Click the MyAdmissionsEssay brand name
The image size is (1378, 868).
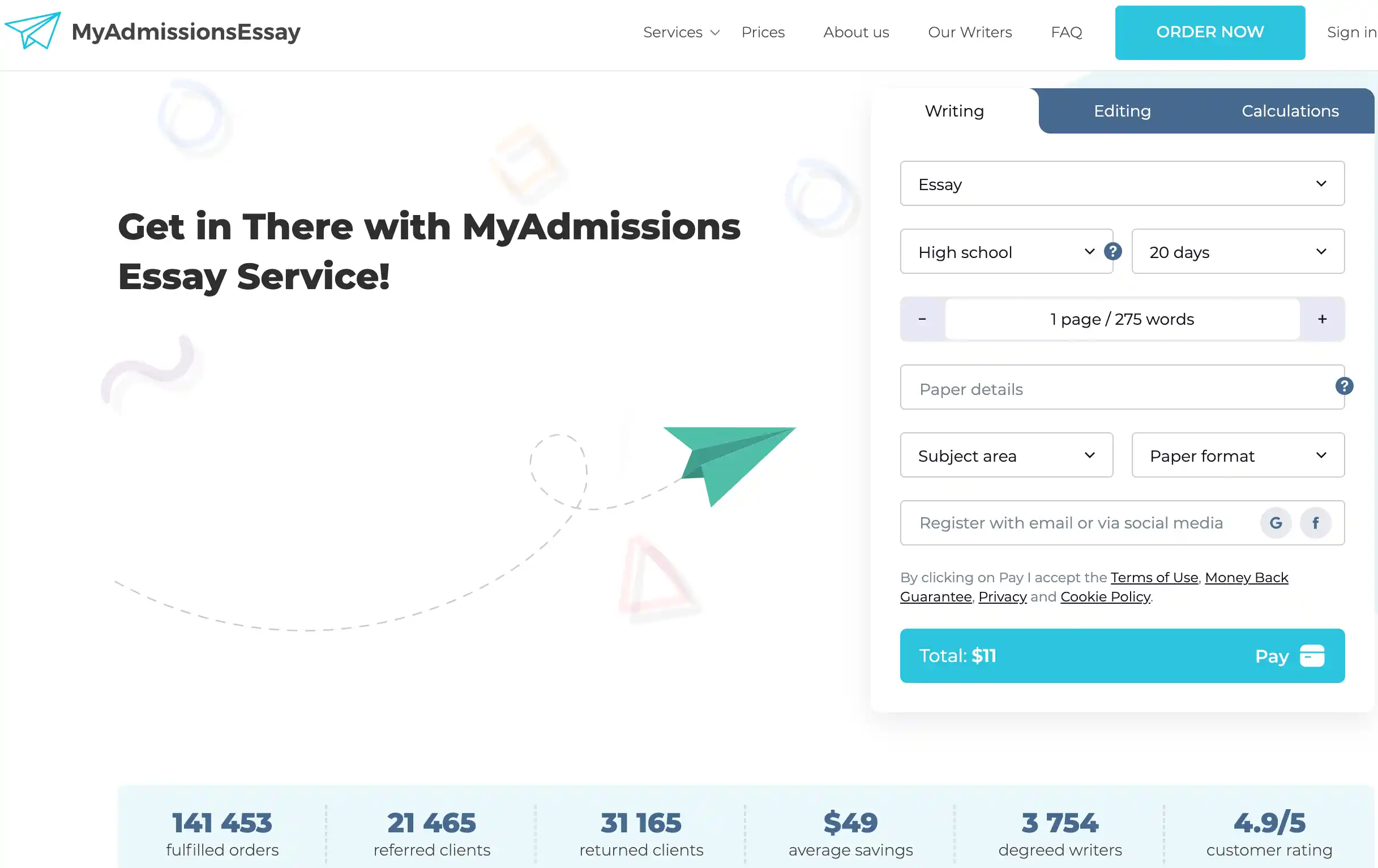tap(186, 32)
